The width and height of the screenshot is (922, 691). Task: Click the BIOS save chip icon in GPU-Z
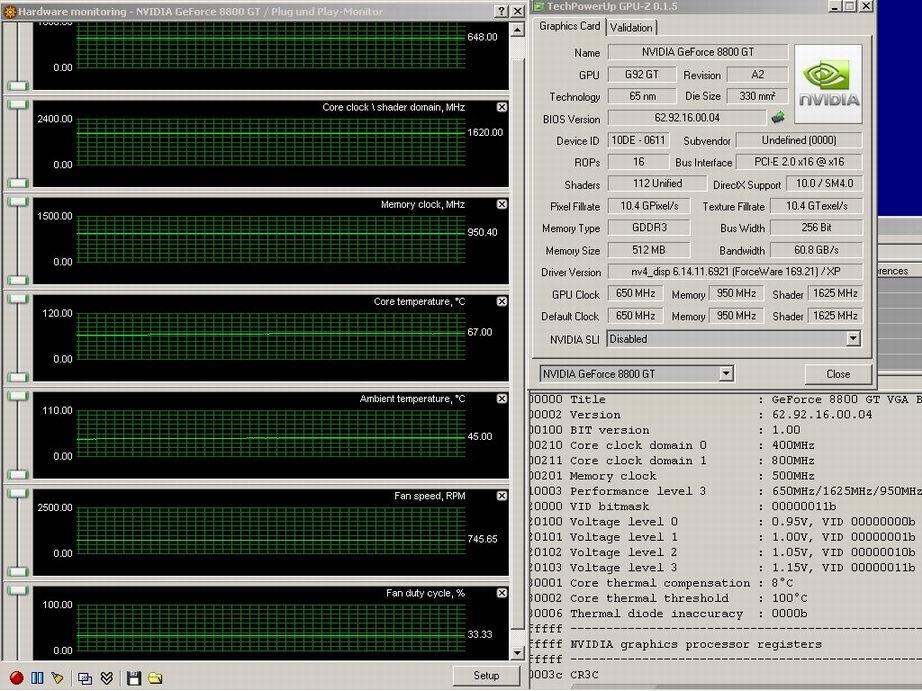pos(778,118)
